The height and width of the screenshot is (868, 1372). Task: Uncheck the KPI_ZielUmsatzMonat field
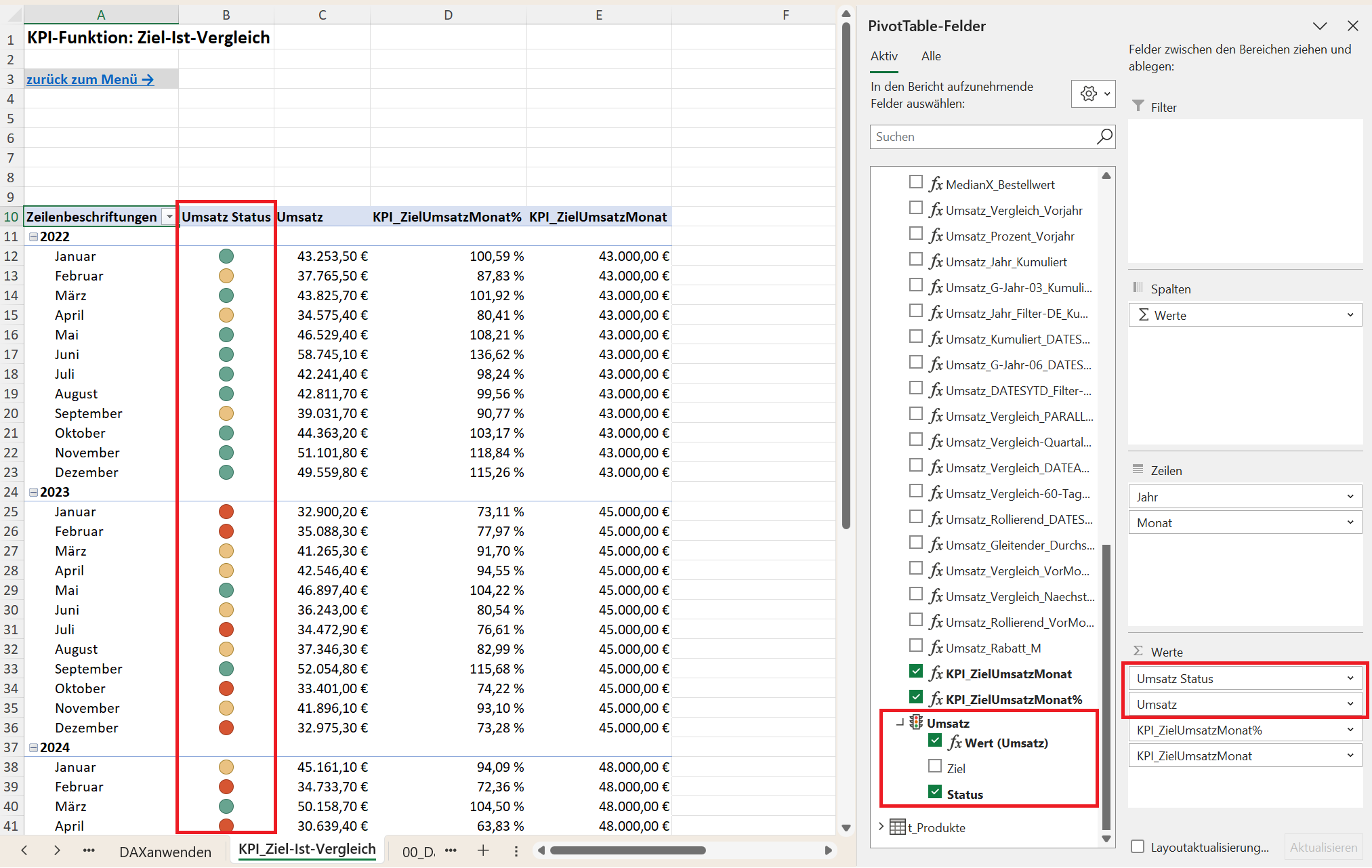[x=916, y=672]
